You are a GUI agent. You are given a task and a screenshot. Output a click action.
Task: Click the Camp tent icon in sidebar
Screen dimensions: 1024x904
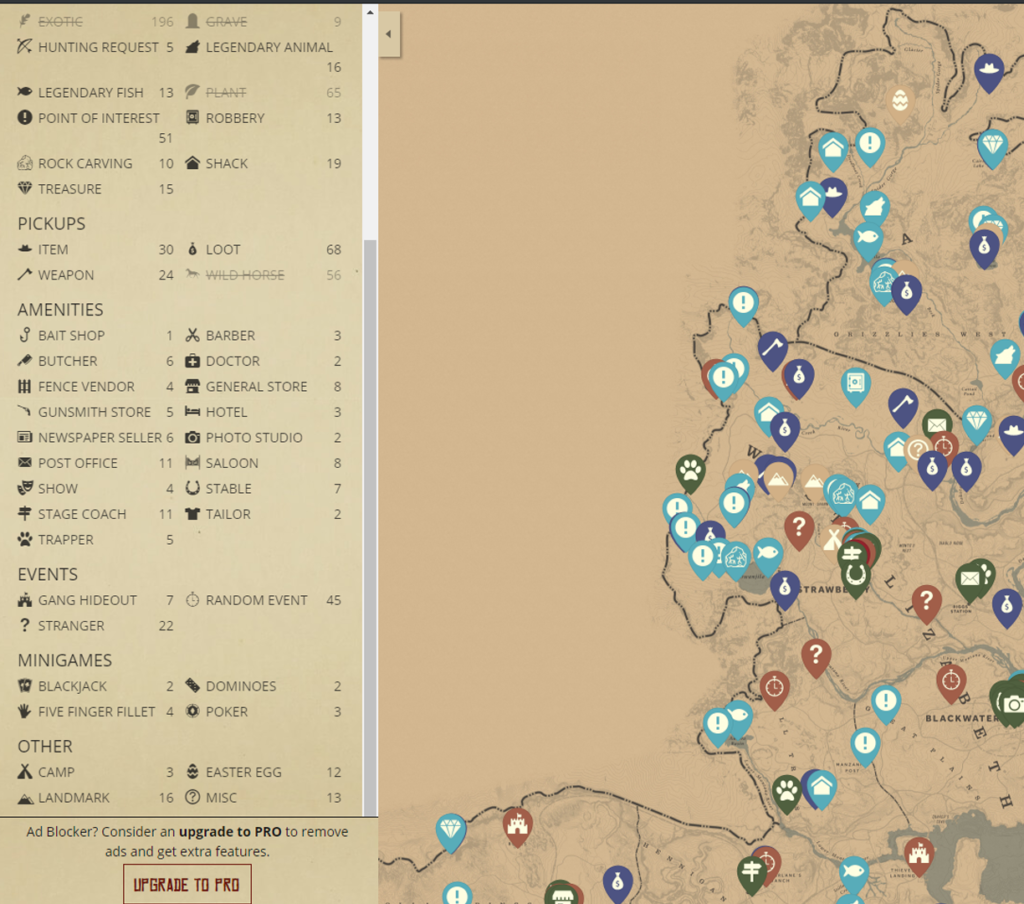point(25,771)
